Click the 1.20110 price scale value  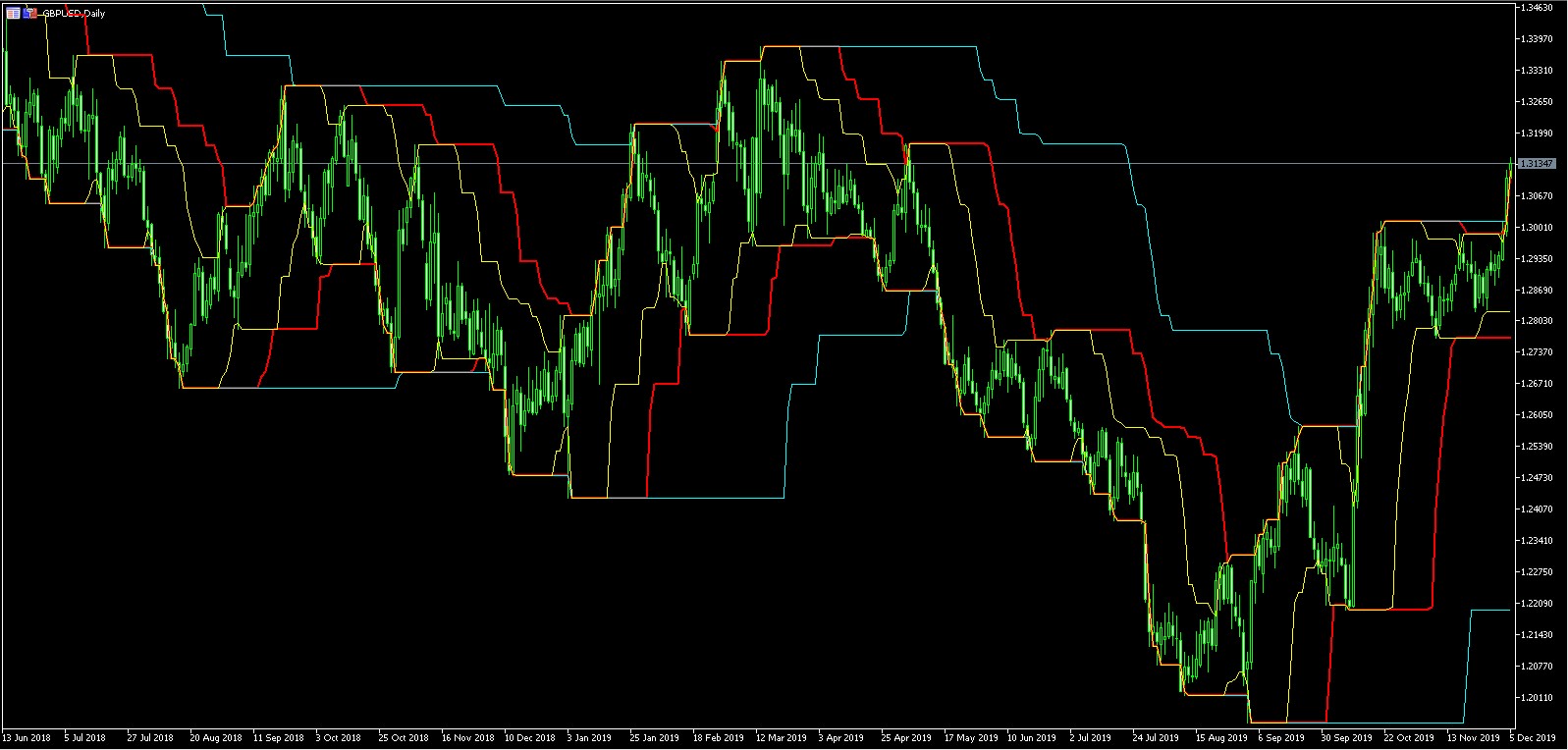coord(1537,698)
